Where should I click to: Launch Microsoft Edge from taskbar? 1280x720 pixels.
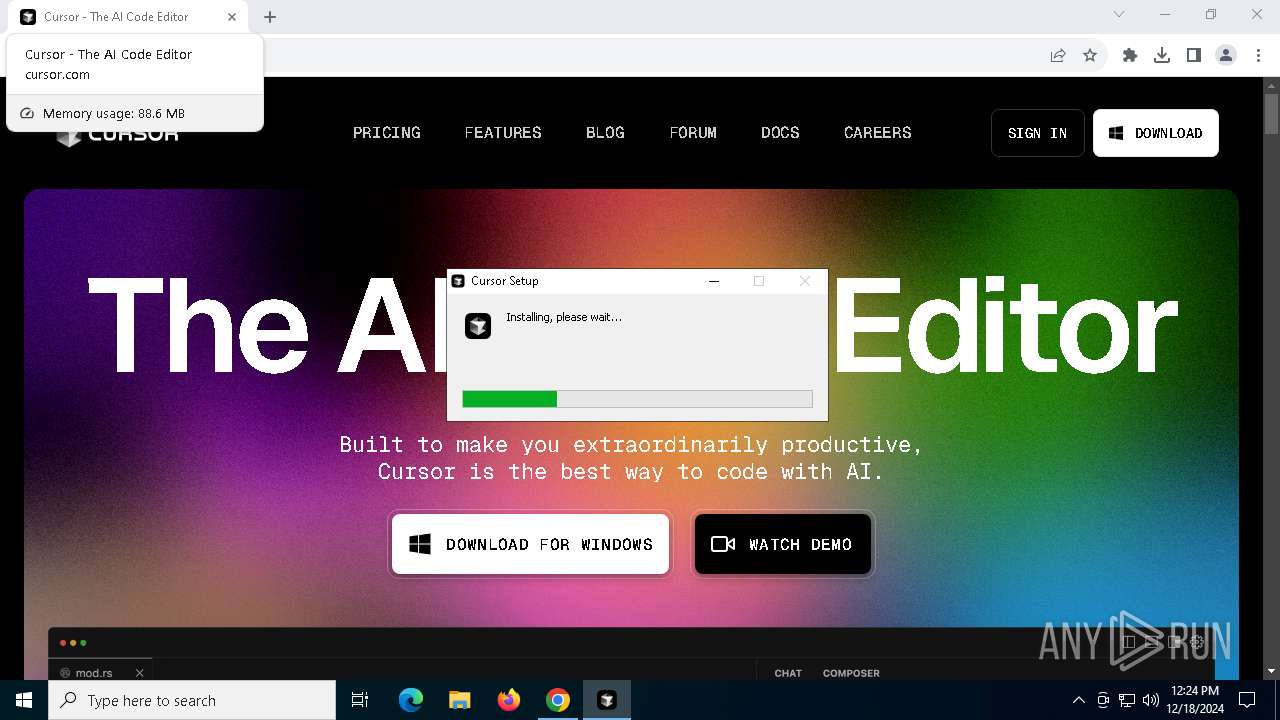point(411,700)
